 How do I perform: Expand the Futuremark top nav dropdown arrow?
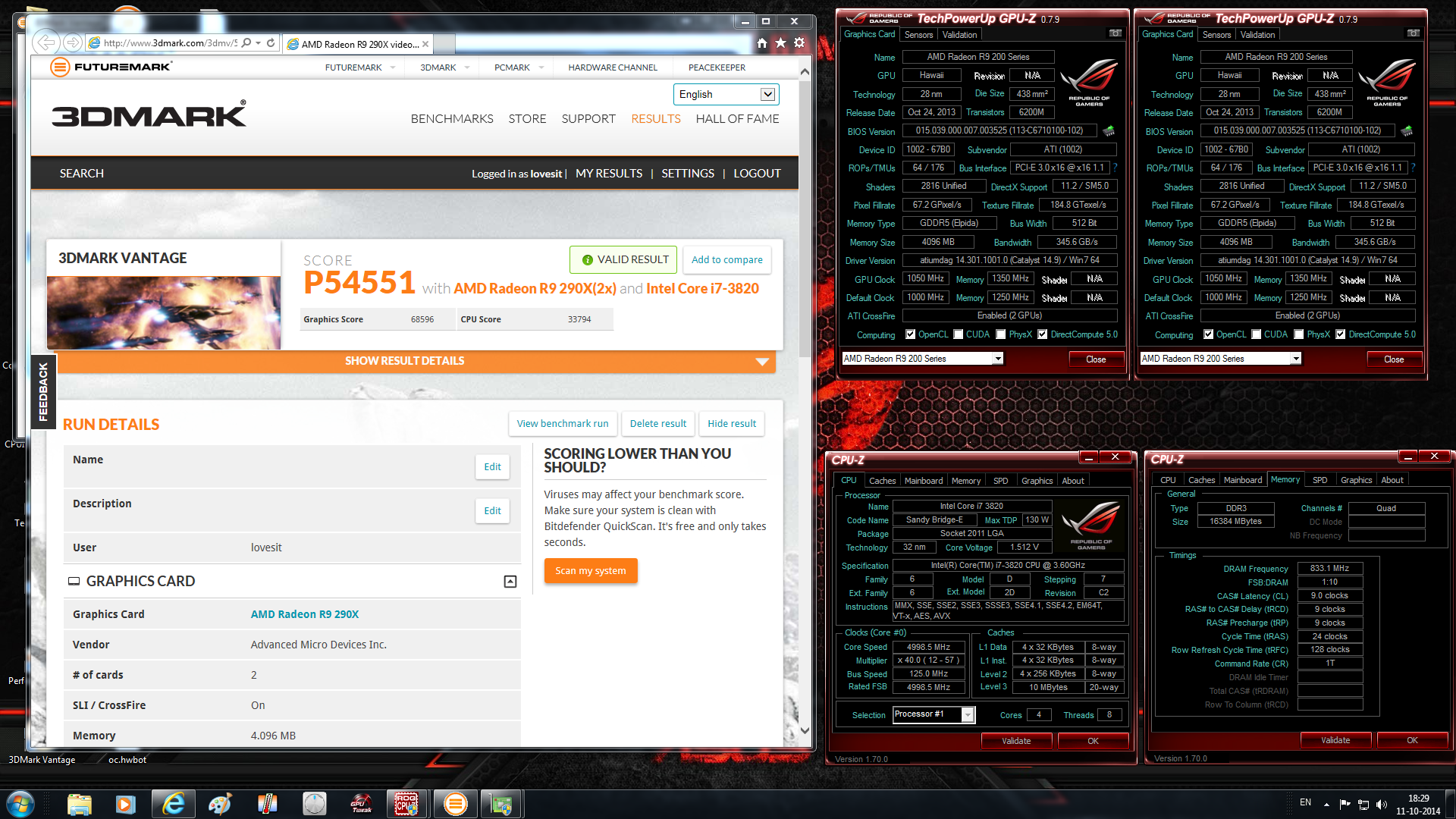(x=393, y=67)
